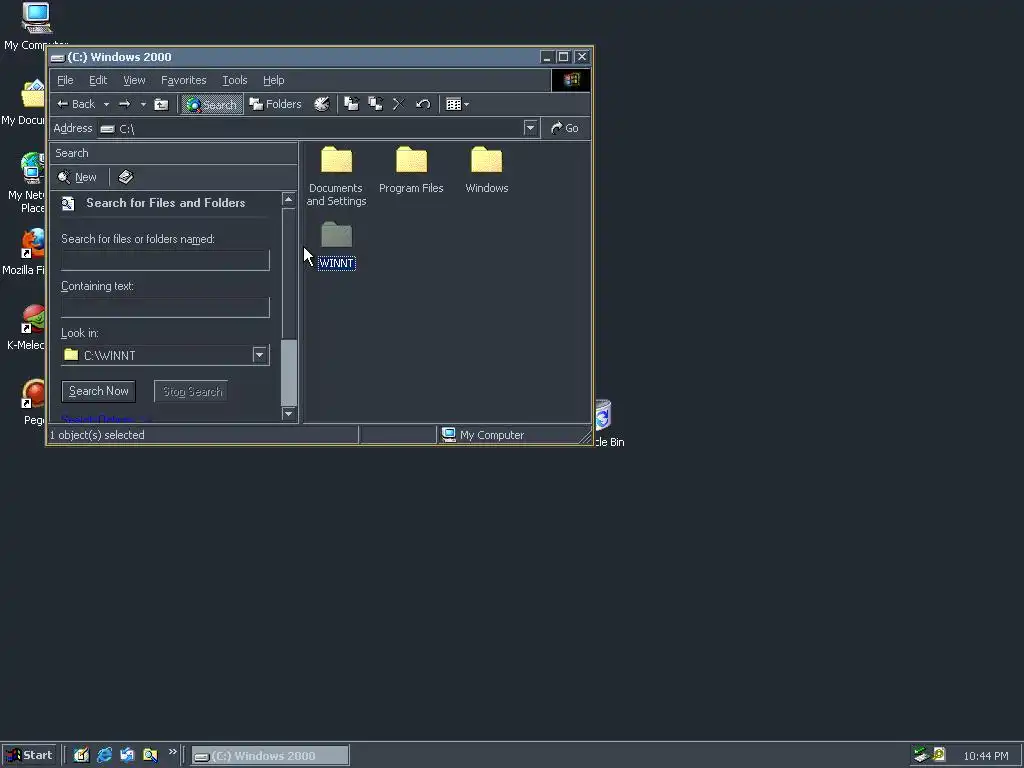1024x768 pixels.
Task: Click the search pane scrollbar thumb
Action: 289,372
